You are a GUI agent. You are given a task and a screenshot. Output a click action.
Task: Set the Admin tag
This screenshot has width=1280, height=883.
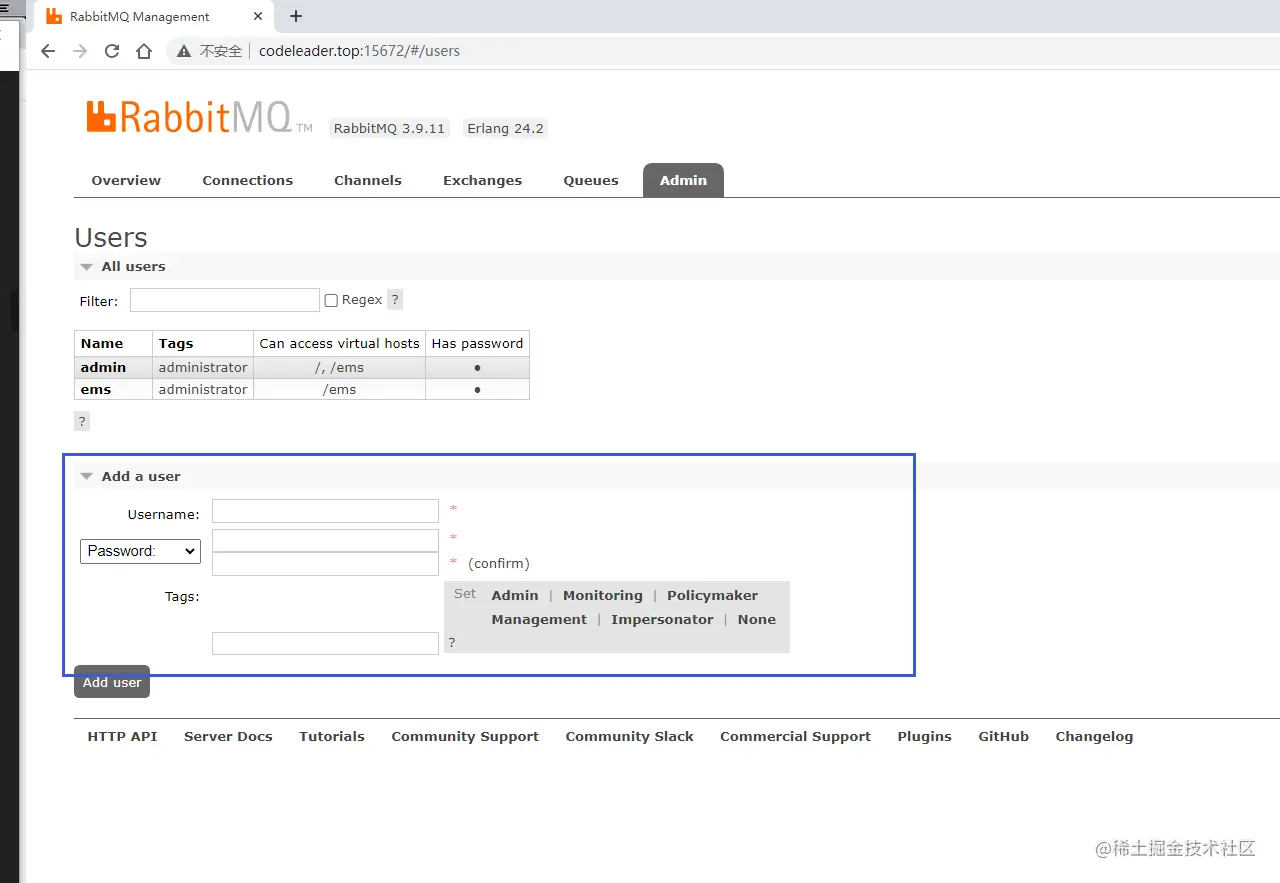[515, 596]
